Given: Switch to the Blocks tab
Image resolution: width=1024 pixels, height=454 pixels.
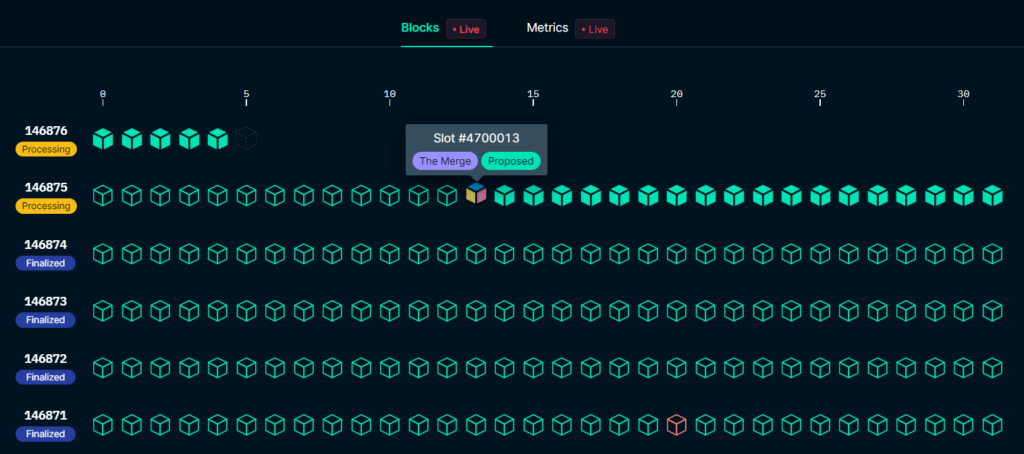Looking at the screenshot, I should pyautogui.click(x=420, y=28).
